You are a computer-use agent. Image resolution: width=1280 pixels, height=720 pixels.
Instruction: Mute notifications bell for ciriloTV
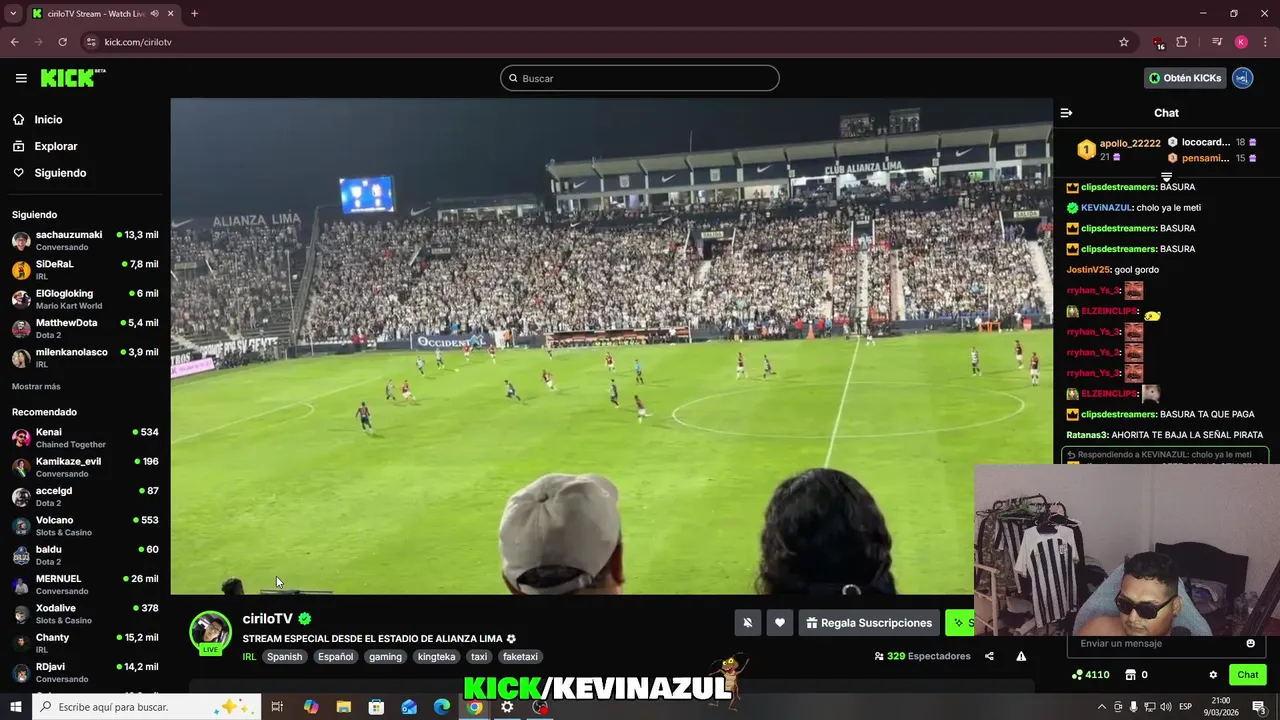(x=747, y=623)
